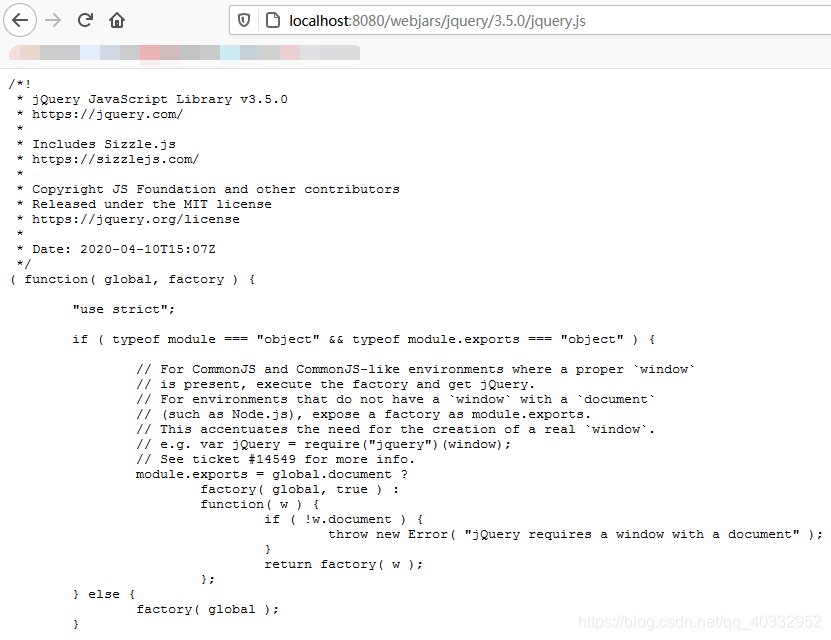This screenshot has width=831, height=640.
Task: Click the line "Includes Sizzle.js"
Action: tap(104, 144)
